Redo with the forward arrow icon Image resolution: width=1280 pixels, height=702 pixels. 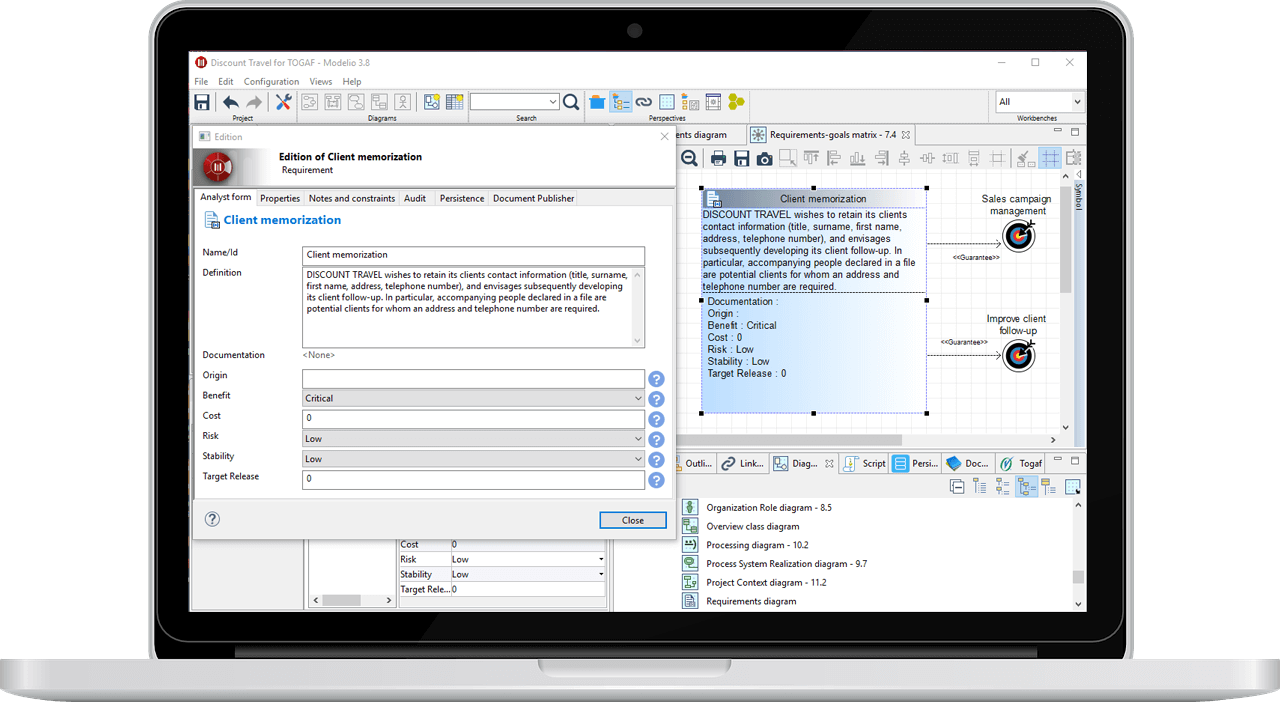pos(254,102)
